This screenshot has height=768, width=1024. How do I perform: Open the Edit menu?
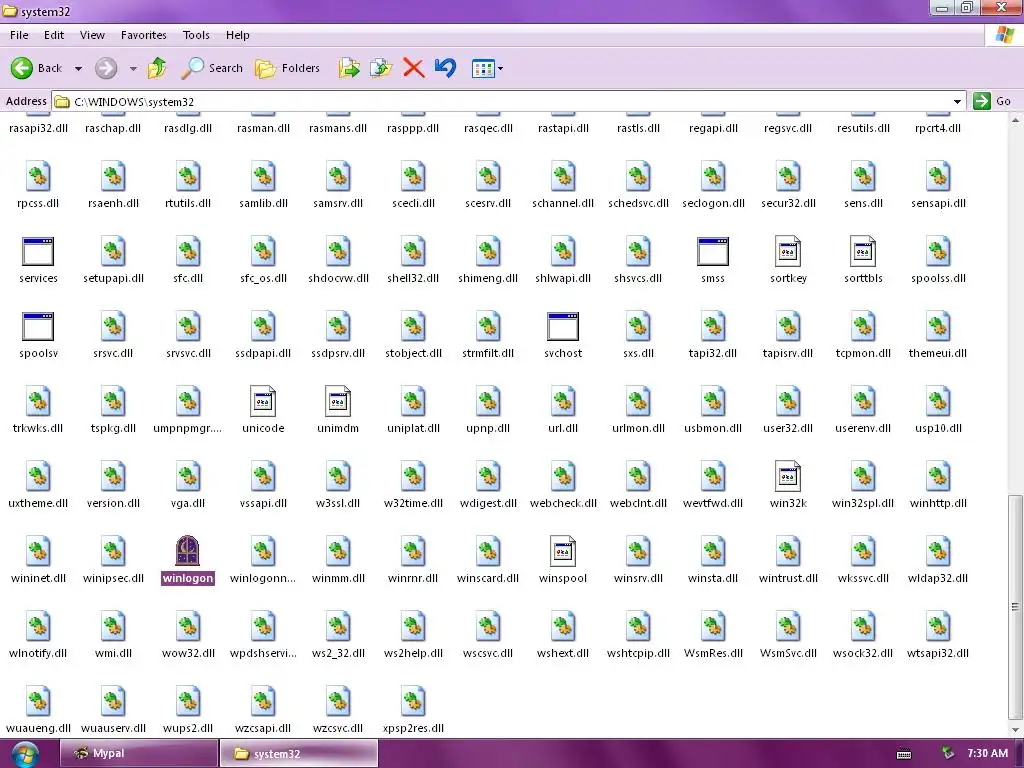pyautogui.click(x=54, y=35)
